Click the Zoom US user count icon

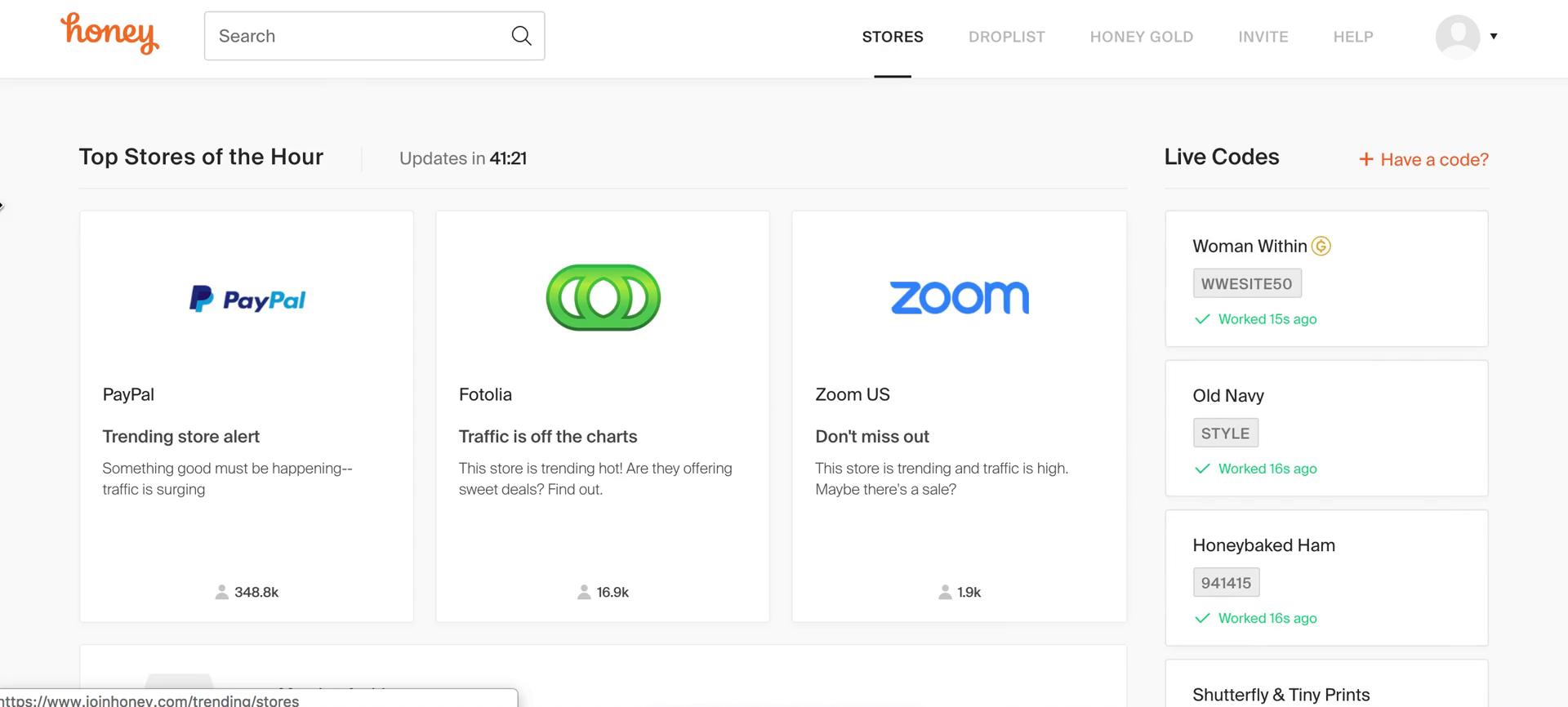945,592
